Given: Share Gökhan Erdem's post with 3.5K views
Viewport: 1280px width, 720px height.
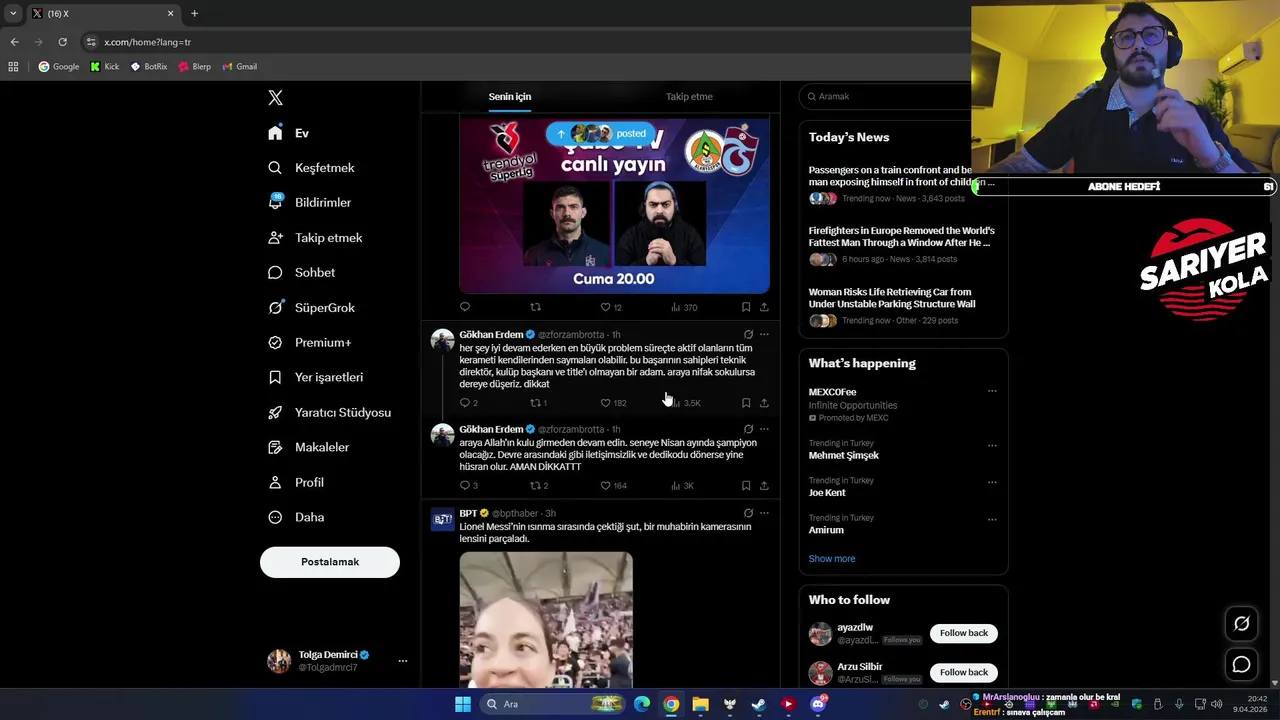Looking at the screenshot, I should tap(764, 403).
